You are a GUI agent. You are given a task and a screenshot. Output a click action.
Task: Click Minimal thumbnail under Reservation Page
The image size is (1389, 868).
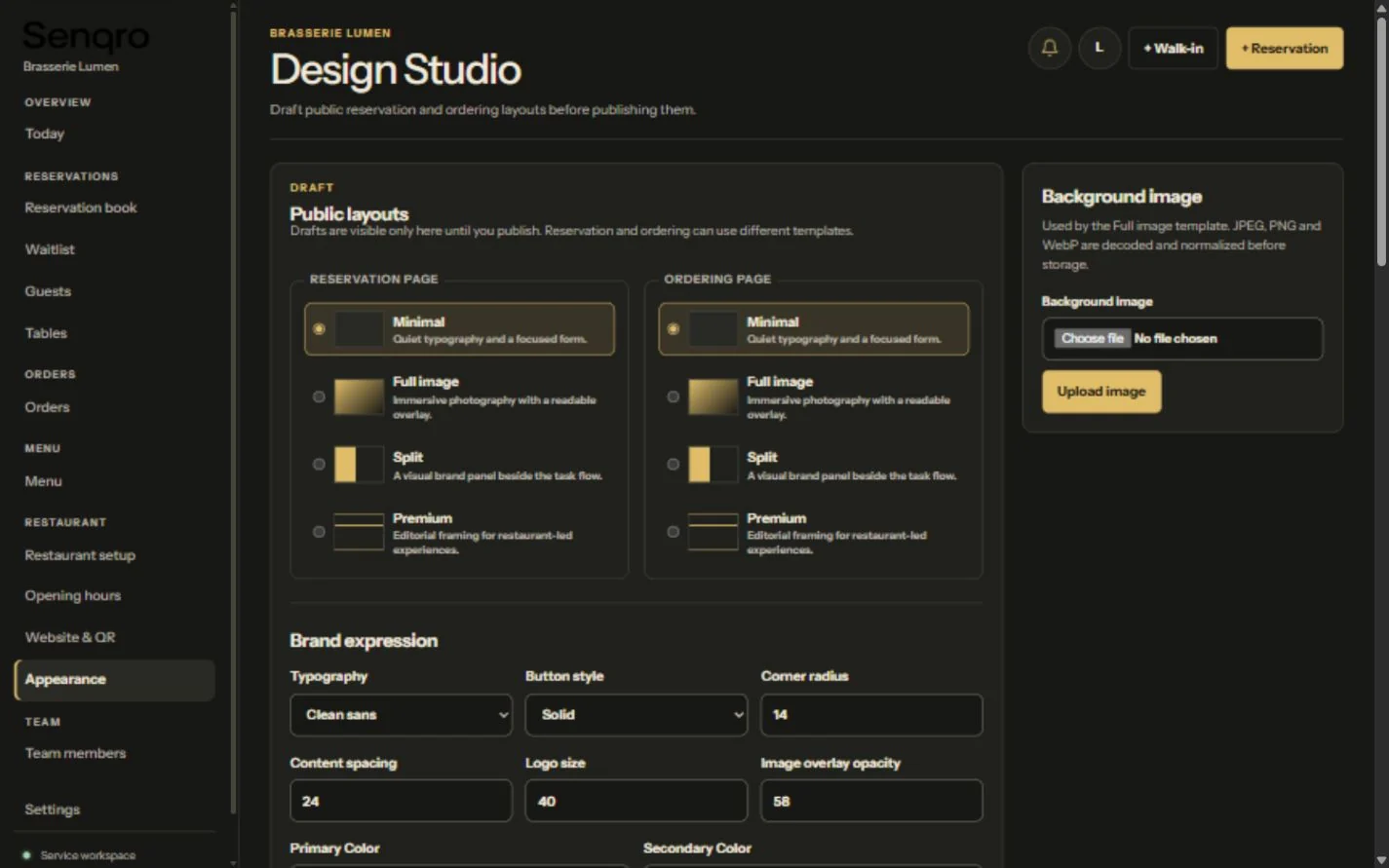[359, 329]
